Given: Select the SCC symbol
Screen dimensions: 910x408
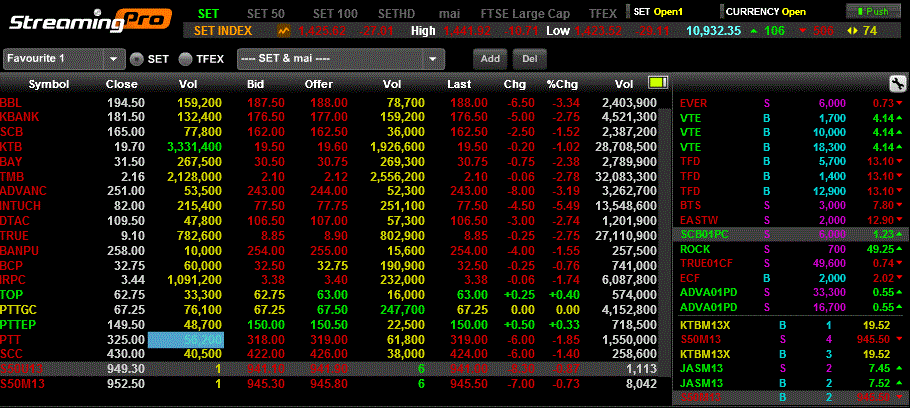Looking at the screenshot, I should (x=11, y=353).
